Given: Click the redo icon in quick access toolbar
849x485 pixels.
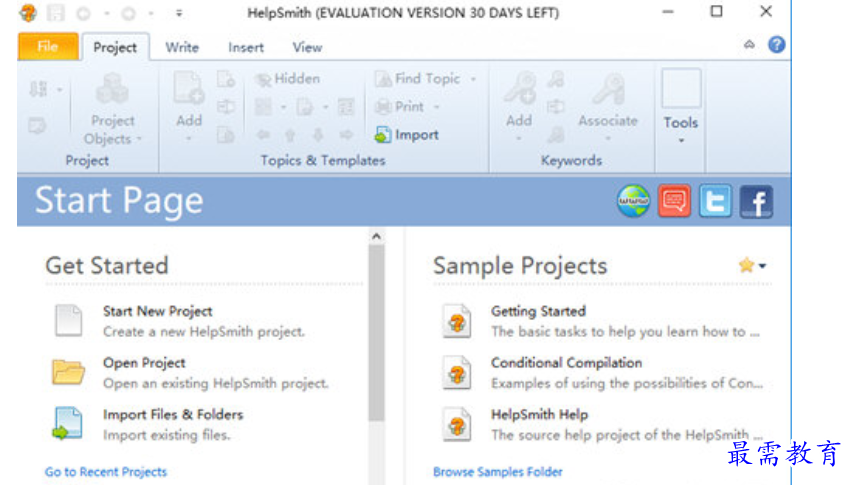Looking at the screenshot, I should tap(128, 13).
